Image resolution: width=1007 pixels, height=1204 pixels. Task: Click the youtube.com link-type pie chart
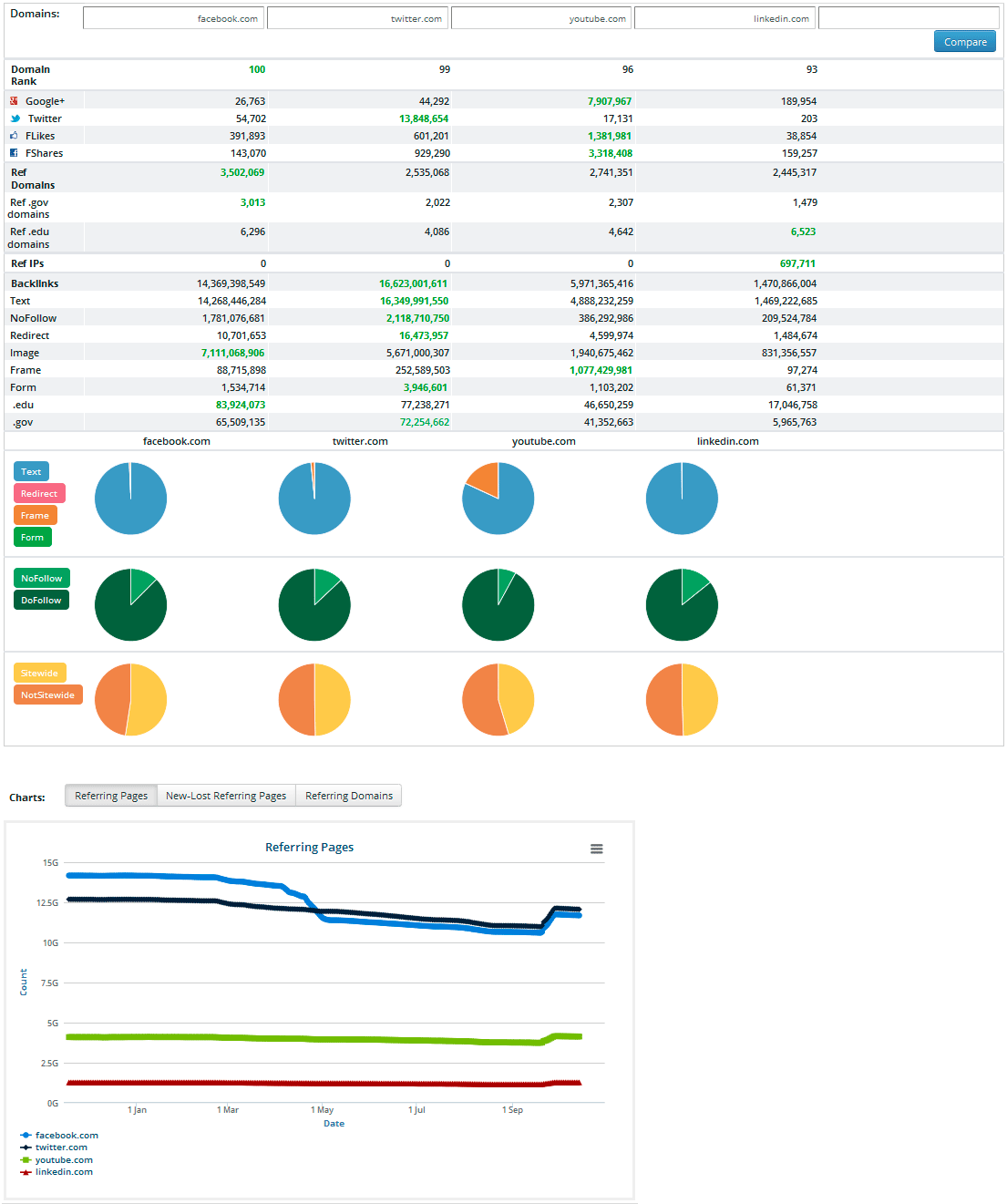498,499
